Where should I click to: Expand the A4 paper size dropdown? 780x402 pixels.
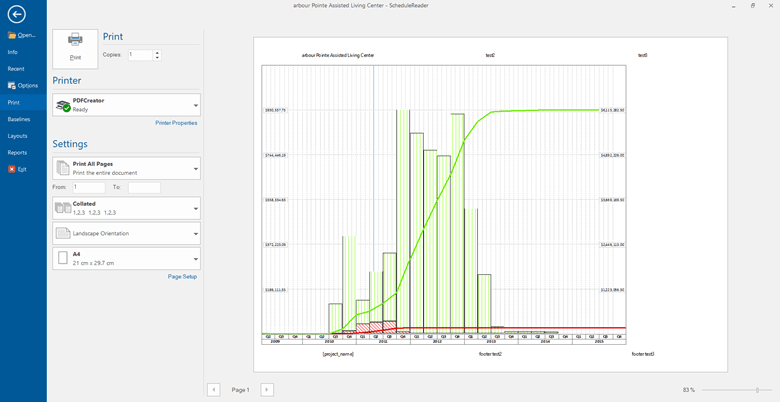point(195,259)
